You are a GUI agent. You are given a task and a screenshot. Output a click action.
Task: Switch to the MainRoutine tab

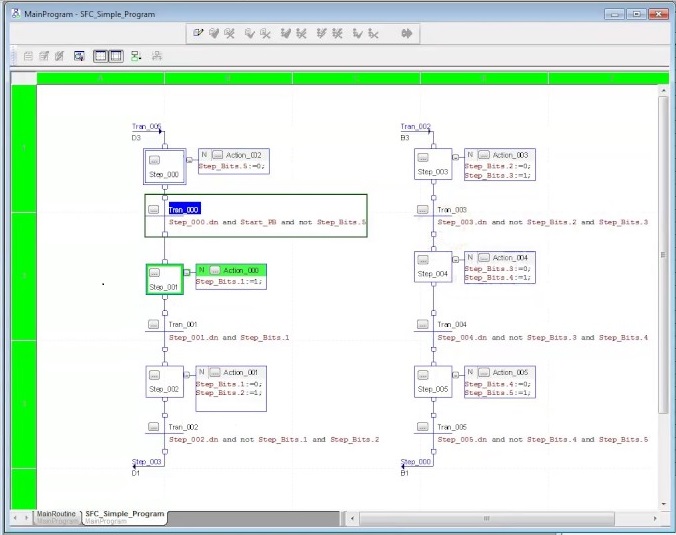[x=55, y=514]
